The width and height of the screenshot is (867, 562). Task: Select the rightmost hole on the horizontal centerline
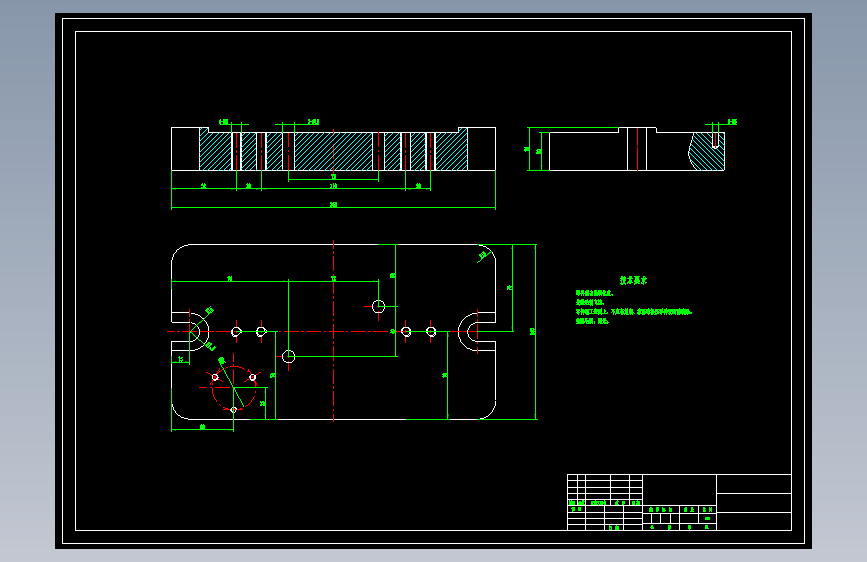(x=431, y=331)
